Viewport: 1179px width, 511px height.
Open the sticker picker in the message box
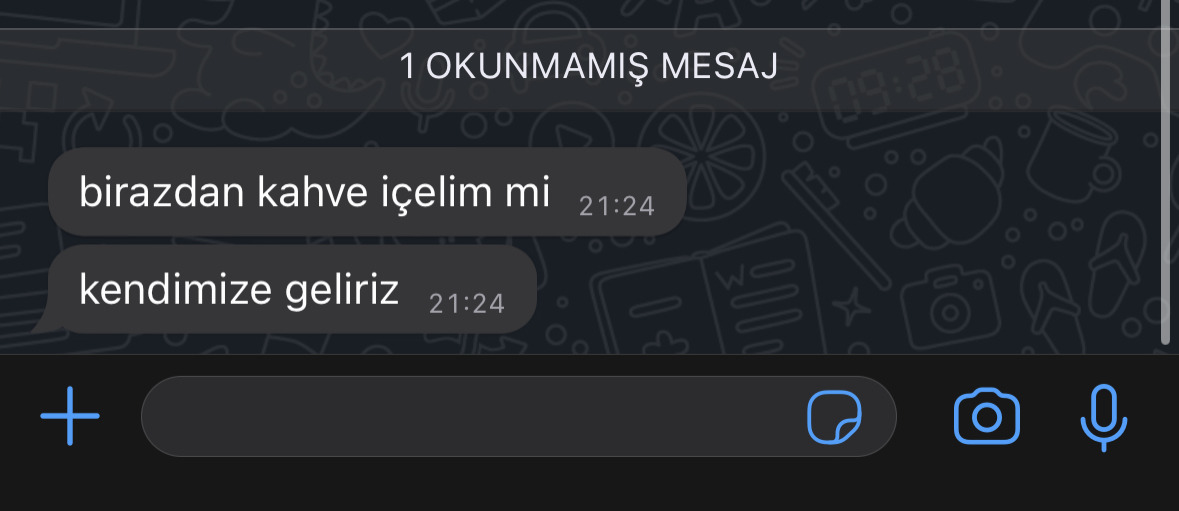point(834,417)
